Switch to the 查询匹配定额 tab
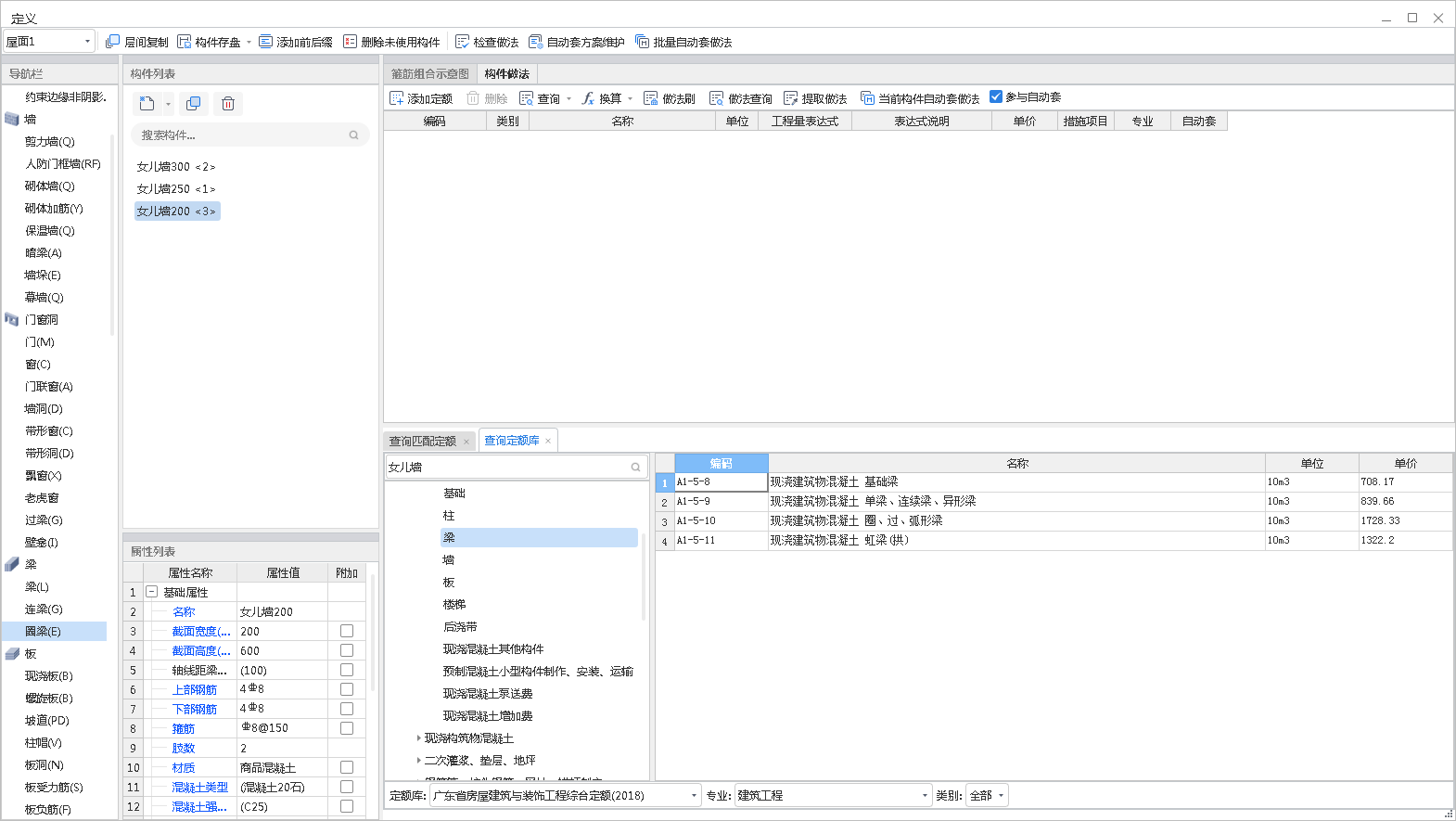 coord(423,441)
